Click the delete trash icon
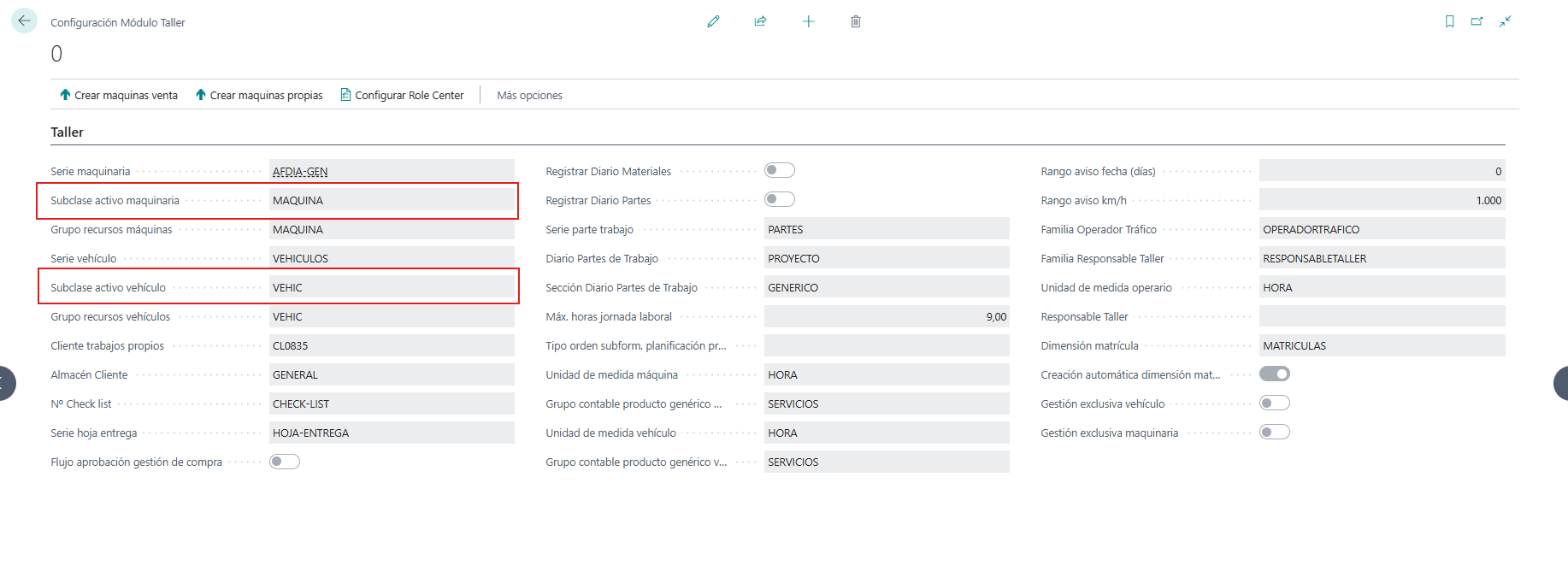The width and height of the screenshot is (1568, 577). click(x=856, y=21)
